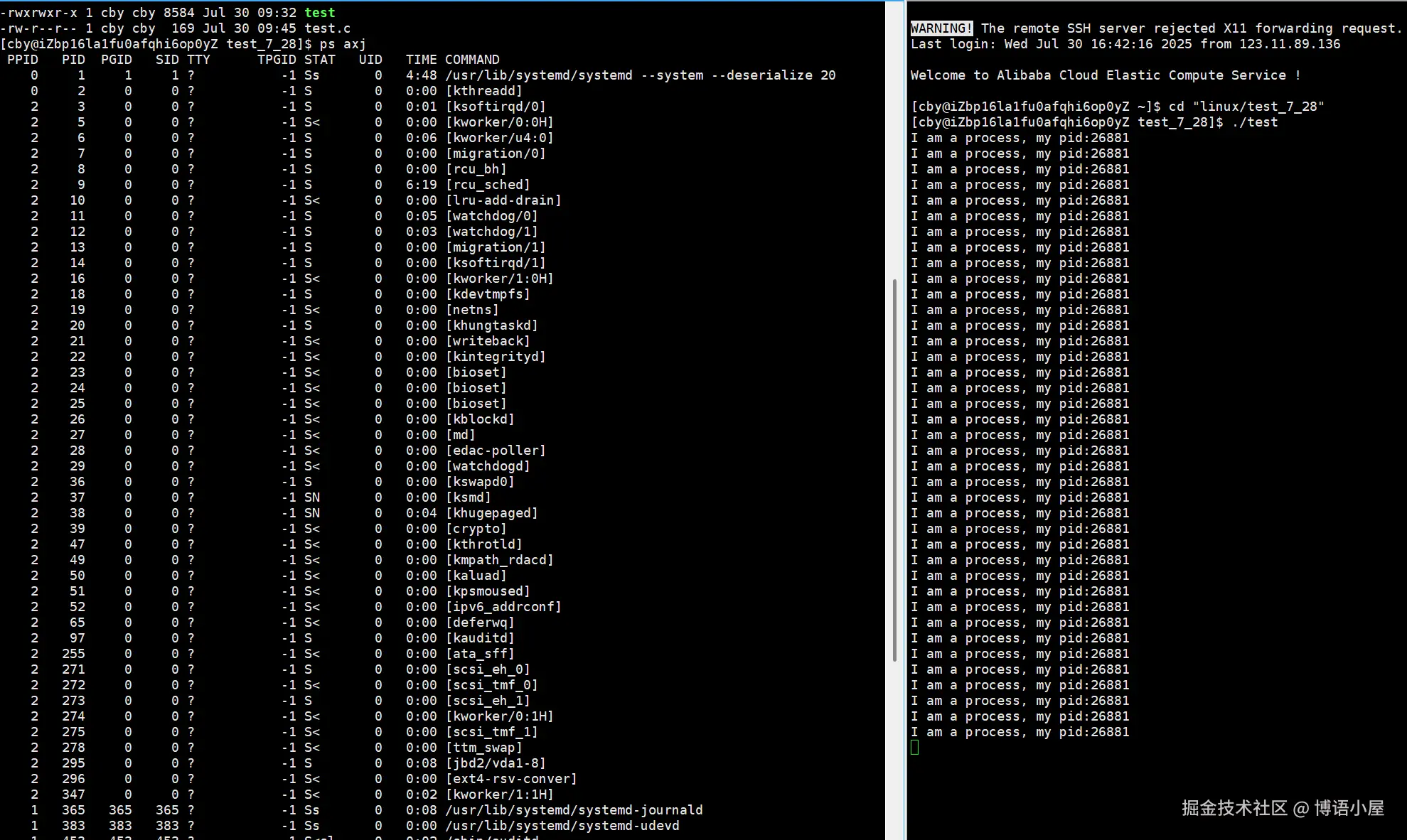Click the [jbd2/vda1-8] process entry
The width and height of the screenshot is (1407, 840).
click(x=496, y=763)
